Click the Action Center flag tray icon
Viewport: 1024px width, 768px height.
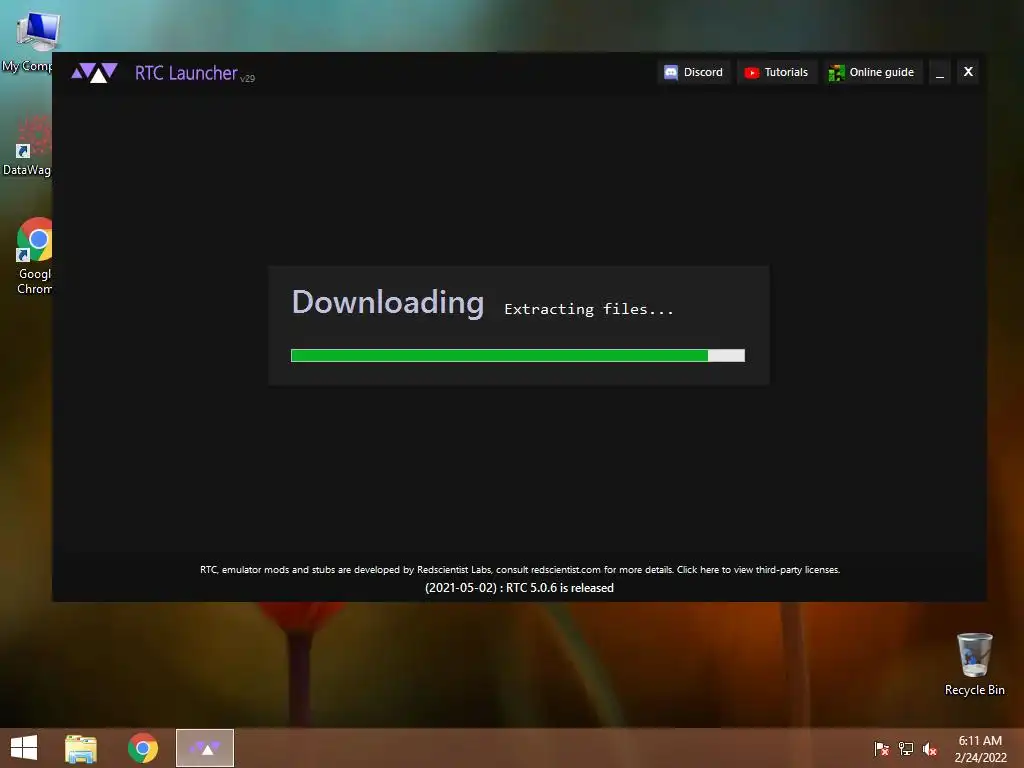click(882, 749)
